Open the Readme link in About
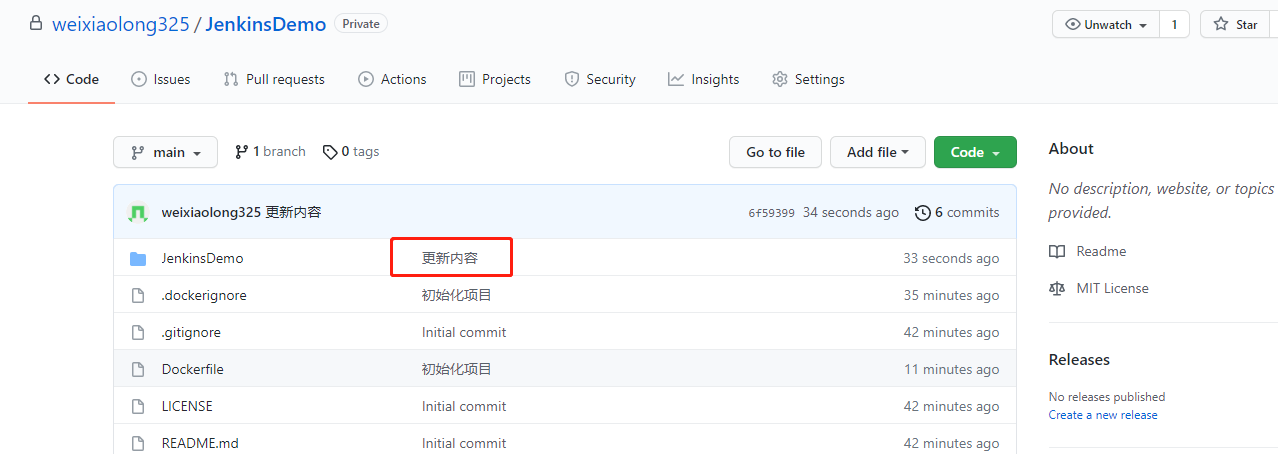The height and width of the screenshot is (454, 1278). point(1101,251)
